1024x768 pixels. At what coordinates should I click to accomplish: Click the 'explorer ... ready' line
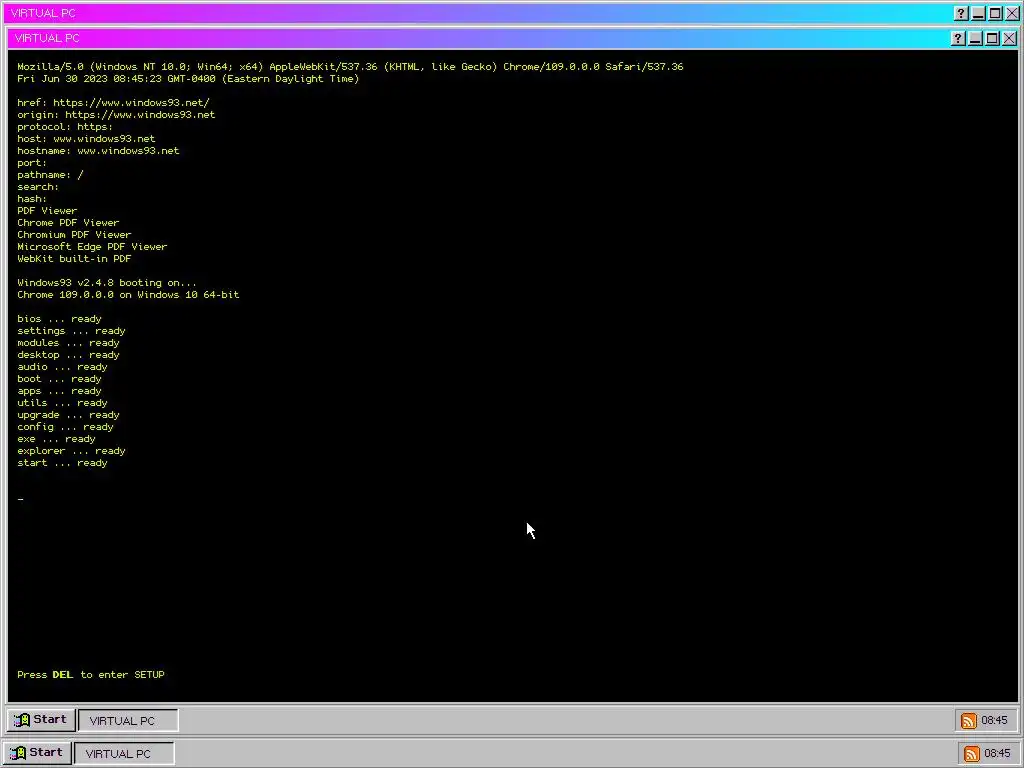pyautogui.click(x=71, y=451)
